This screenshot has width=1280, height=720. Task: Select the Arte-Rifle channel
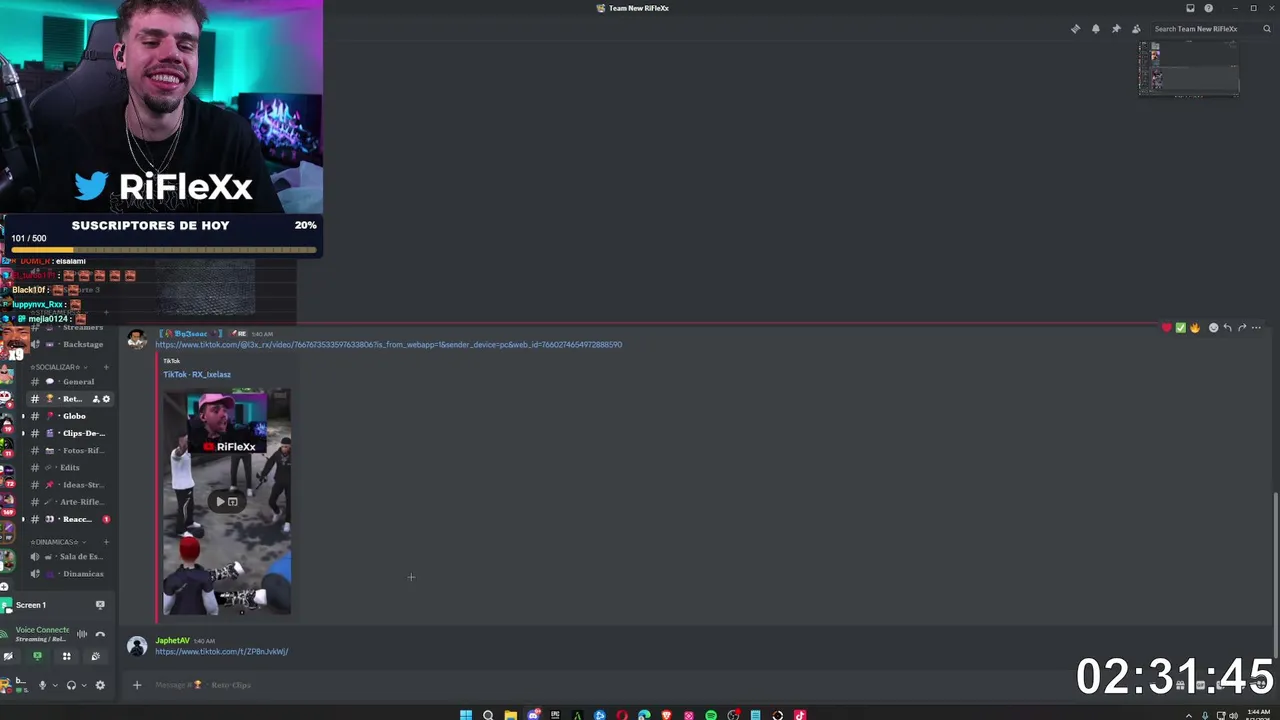pyautogui.click(x=70, y=502)
